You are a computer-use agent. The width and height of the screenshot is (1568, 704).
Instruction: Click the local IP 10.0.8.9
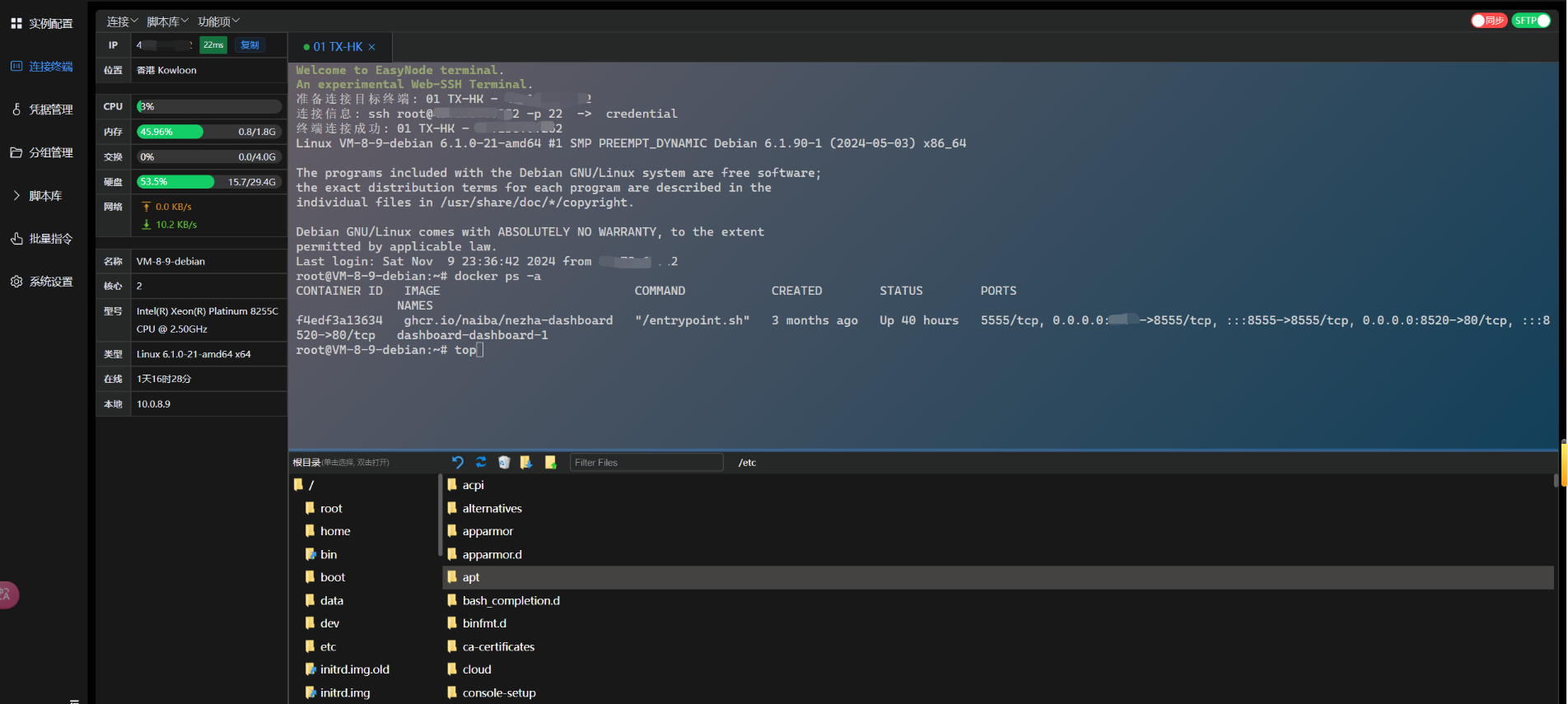pos(153,404)
